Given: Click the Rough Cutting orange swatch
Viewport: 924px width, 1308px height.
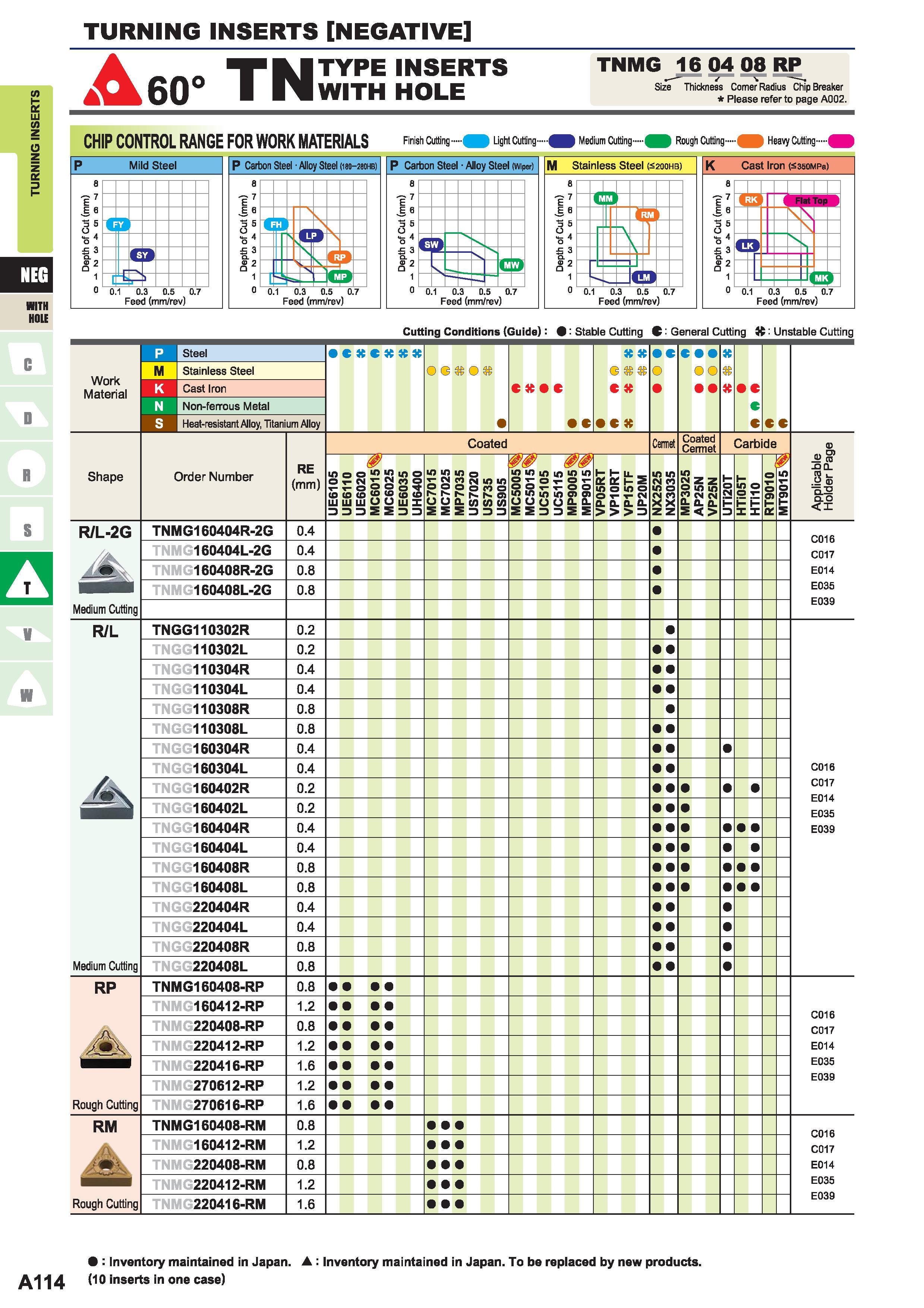Looking at the screenshot, I should tap(750, 141).
